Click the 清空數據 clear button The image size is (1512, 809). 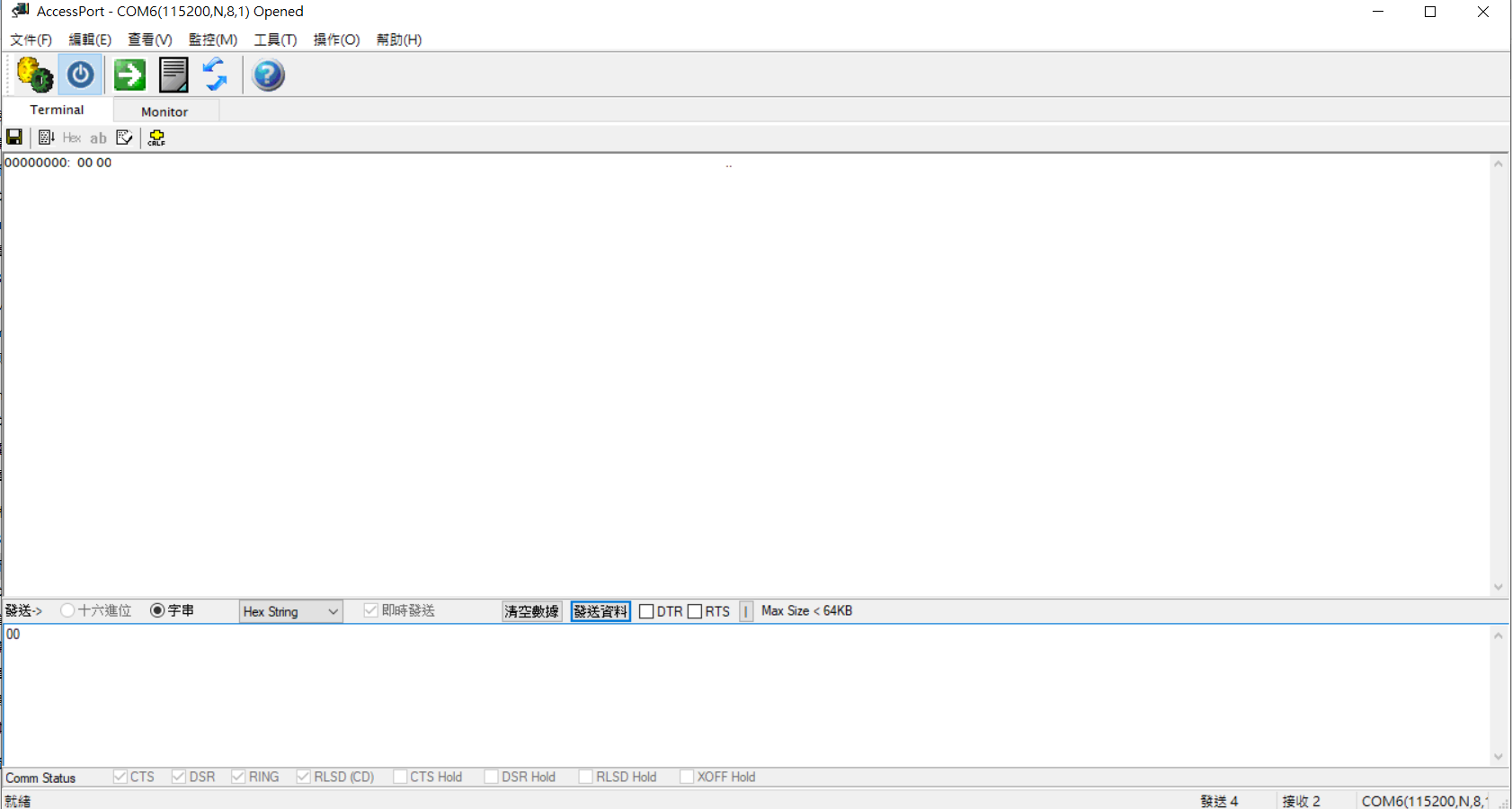pyautogui.click(x=531, y=611)
